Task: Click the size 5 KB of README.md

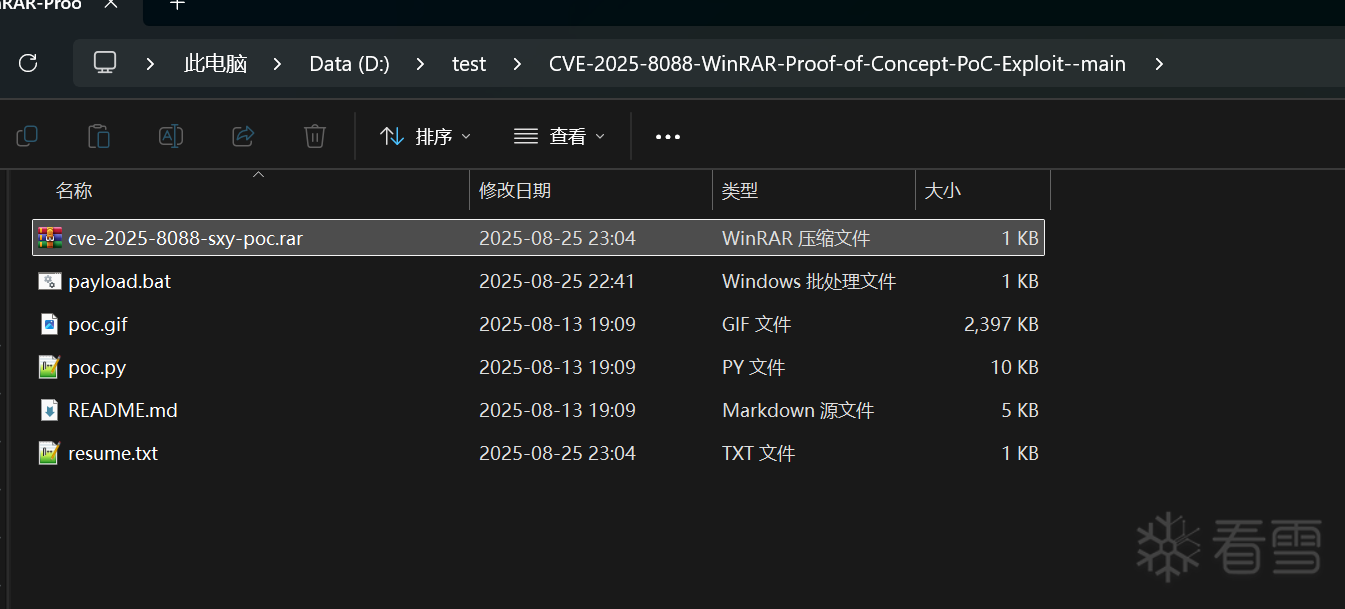Action: (x=1020, y=410)
